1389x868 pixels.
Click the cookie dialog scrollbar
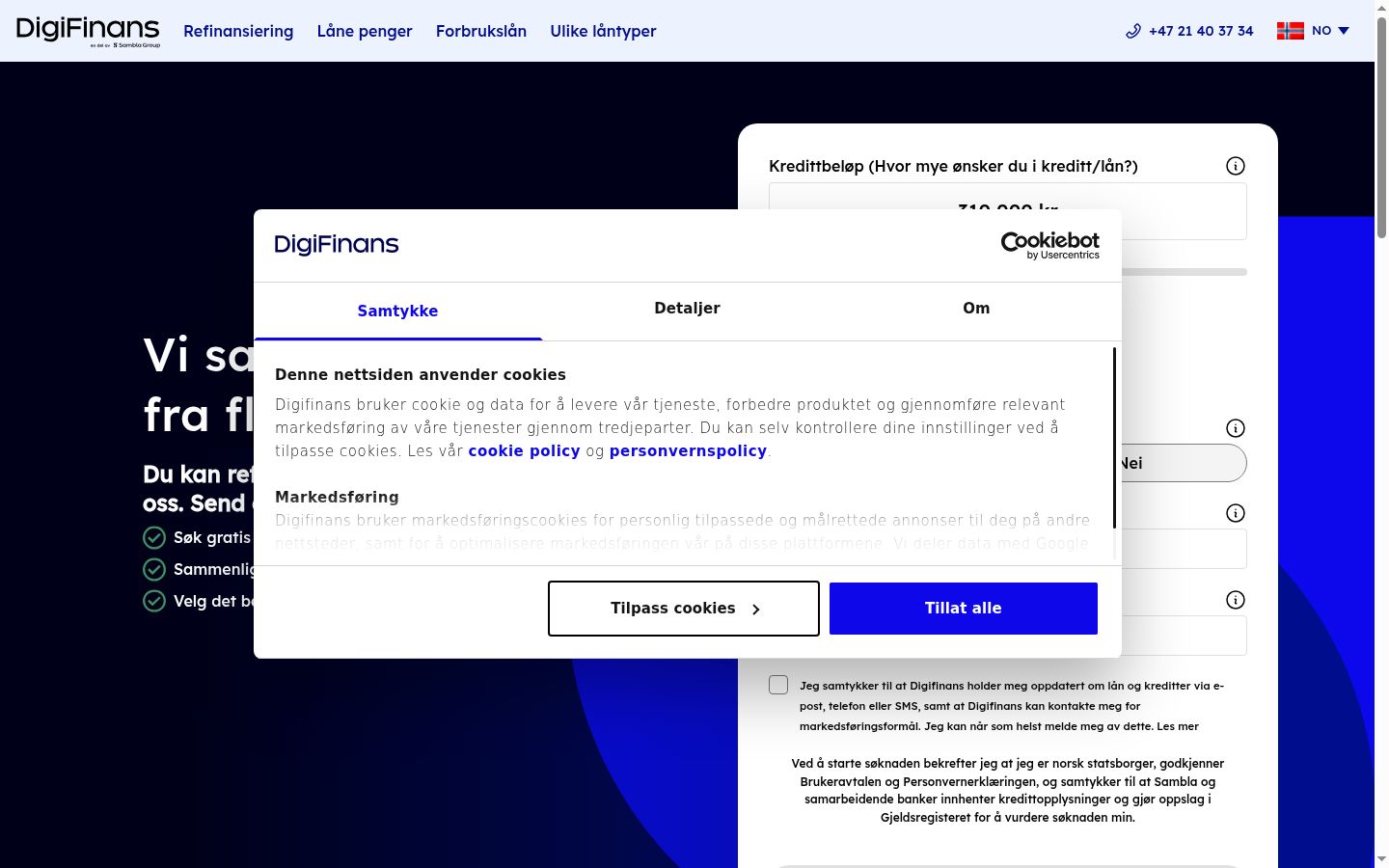(1114, 438)
